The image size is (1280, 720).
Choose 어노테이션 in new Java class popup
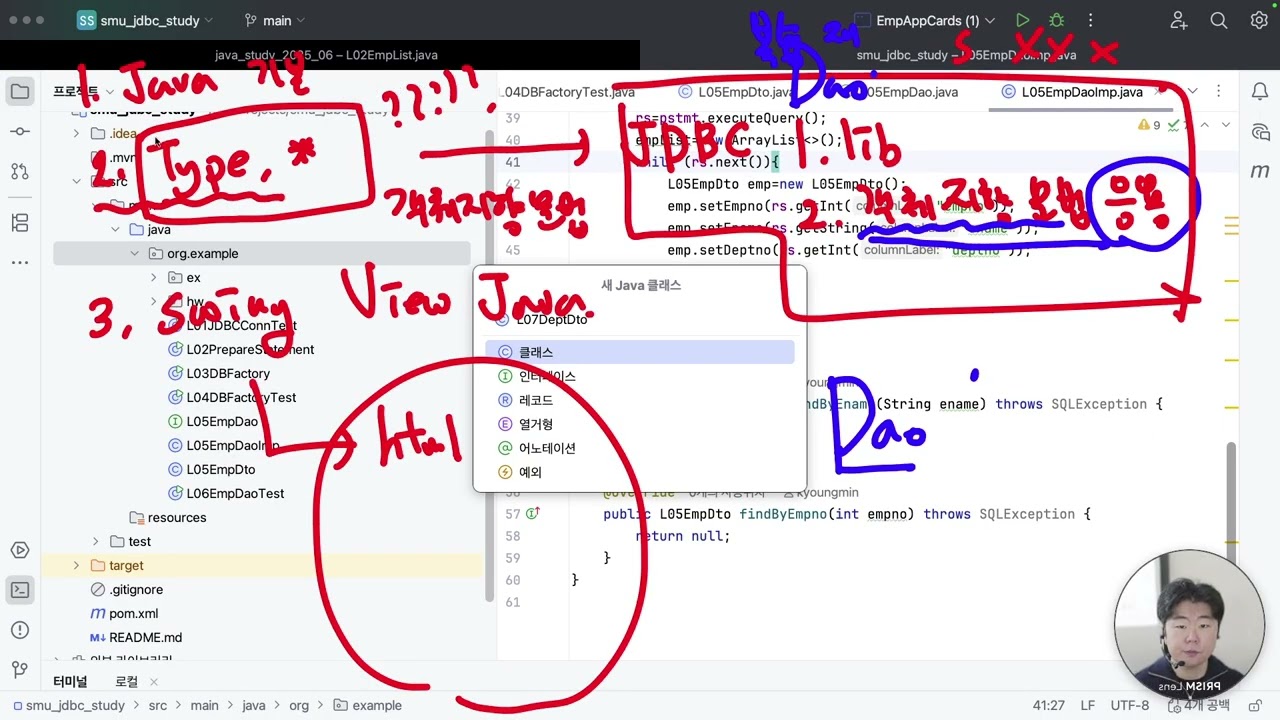point(640,448)
